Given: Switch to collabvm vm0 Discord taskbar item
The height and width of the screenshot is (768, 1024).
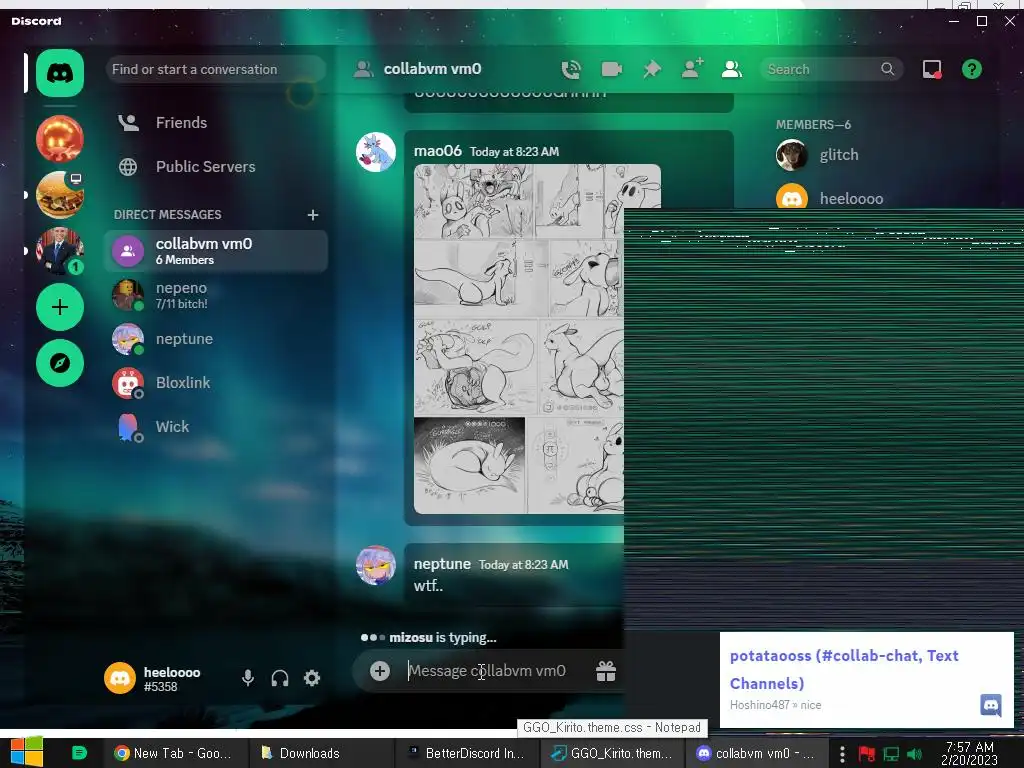Looking at the screenshot, I should pyautogui.click(x=758, y=753).
